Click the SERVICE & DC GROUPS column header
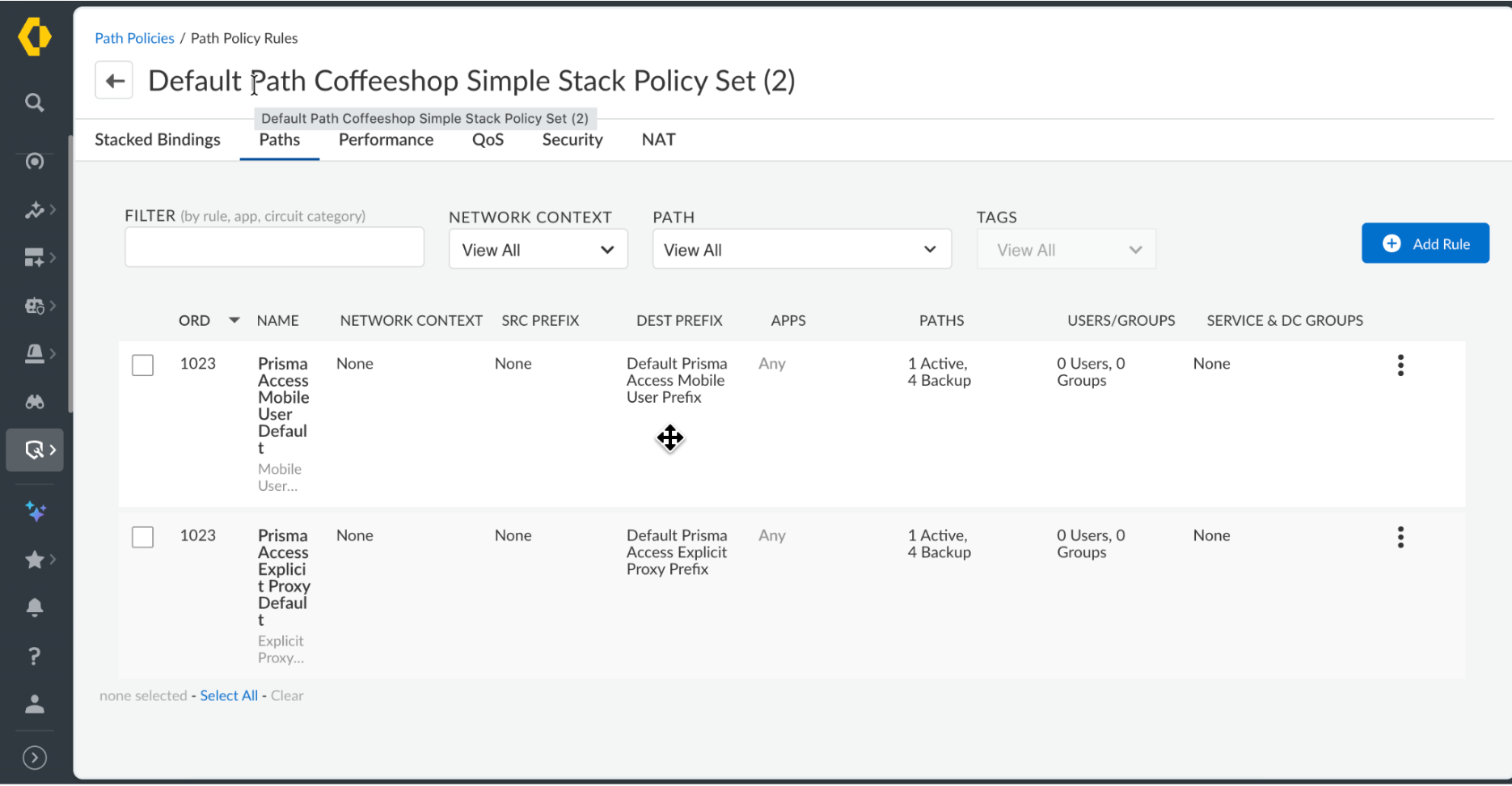This screenshot has width=1512, height=786. coord(1285,320)
